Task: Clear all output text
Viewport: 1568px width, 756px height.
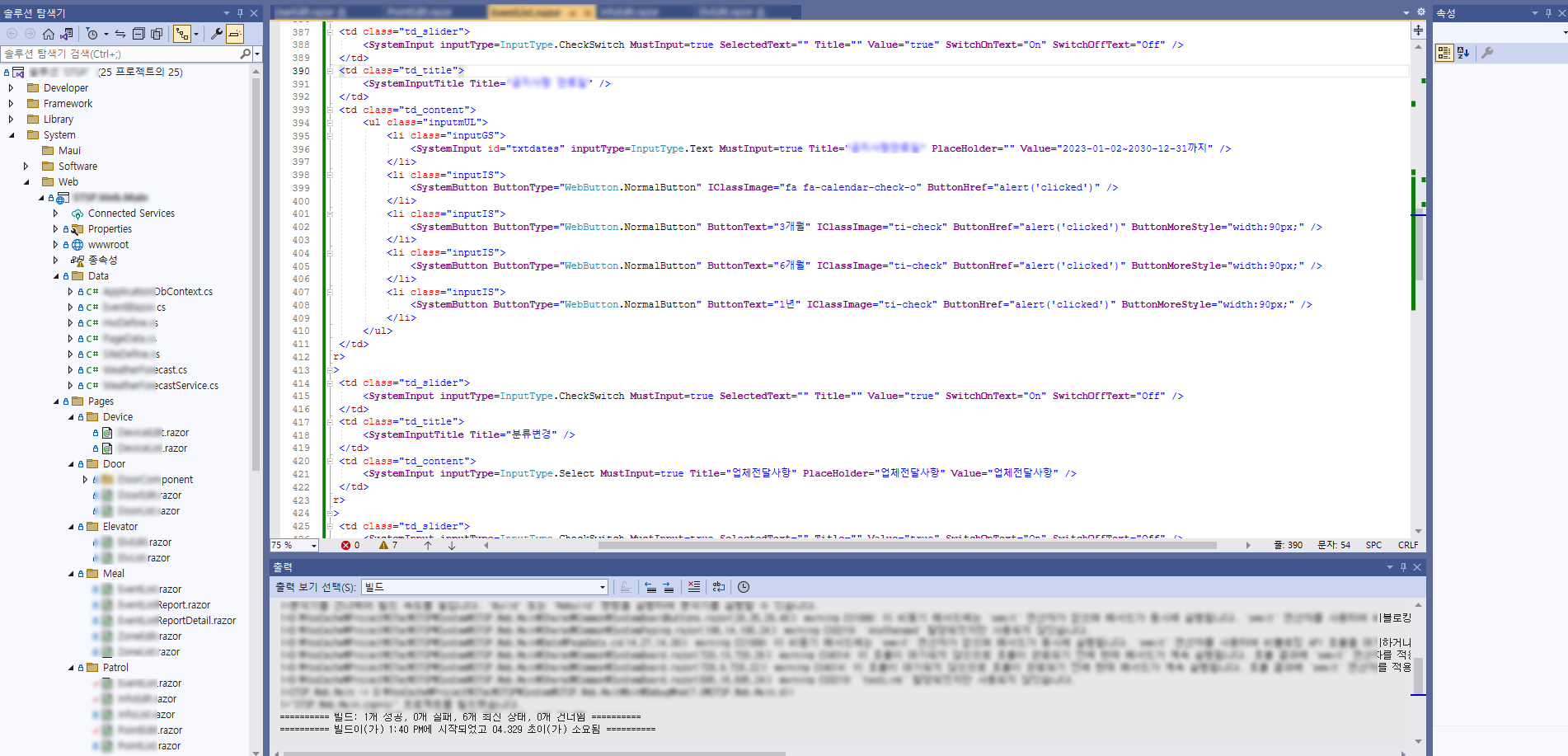Action: click(x=694, y=587)
